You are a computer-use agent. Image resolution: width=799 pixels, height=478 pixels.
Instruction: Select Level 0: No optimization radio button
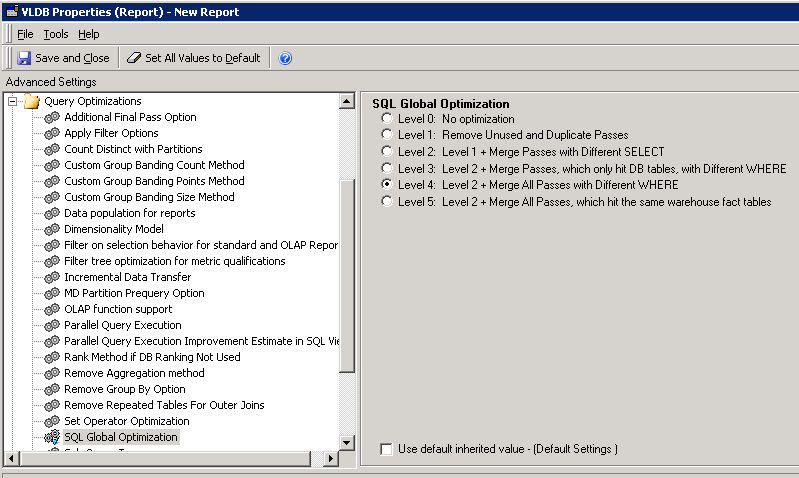point(387,119)
